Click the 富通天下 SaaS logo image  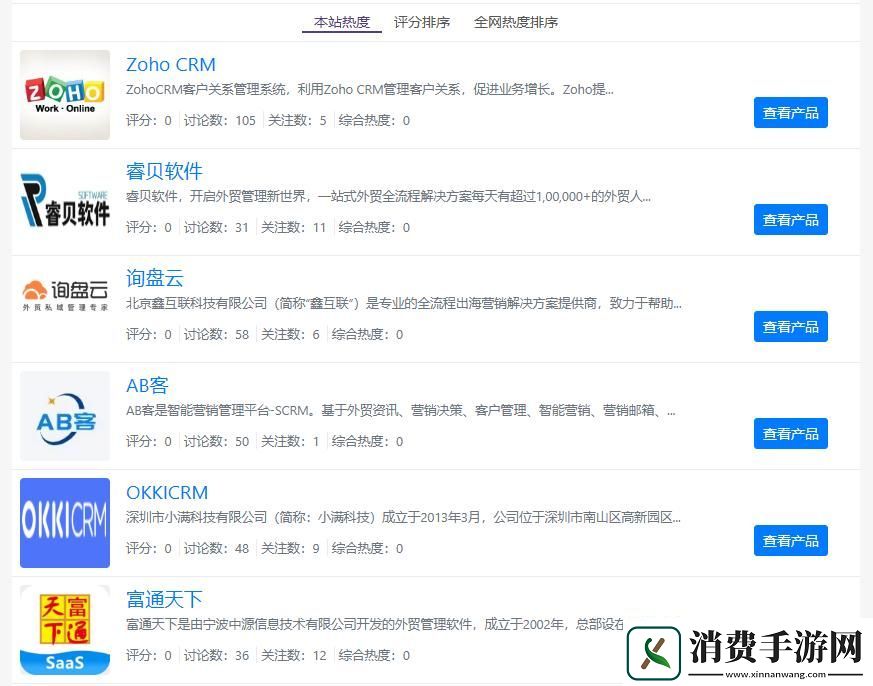pos(65,630)
